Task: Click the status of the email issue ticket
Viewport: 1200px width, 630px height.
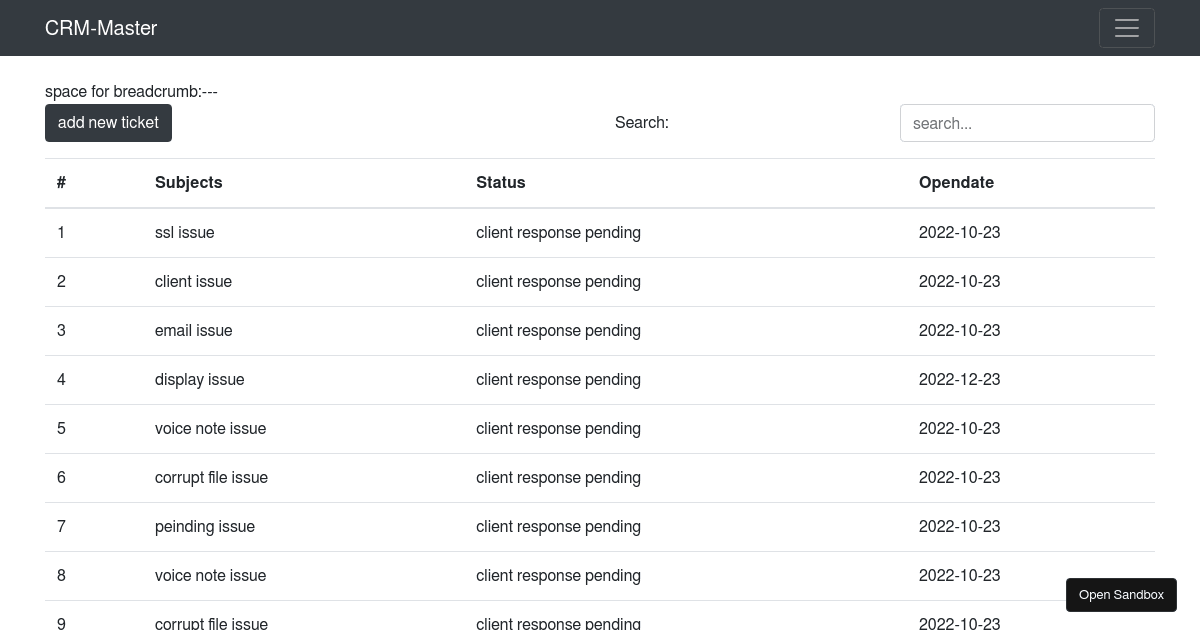Action: pyautogui.click(x=558, y=331)
